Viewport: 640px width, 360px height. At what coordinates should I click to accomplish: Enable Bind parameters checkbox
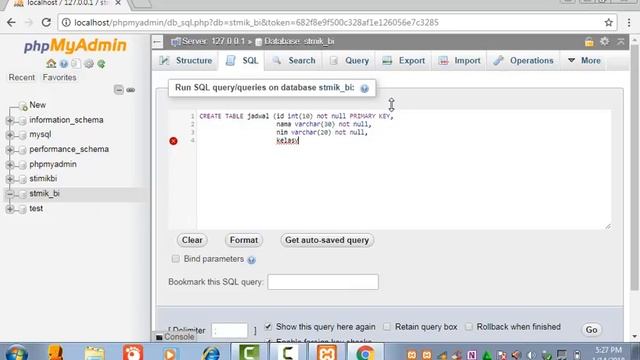coord(176,259)
